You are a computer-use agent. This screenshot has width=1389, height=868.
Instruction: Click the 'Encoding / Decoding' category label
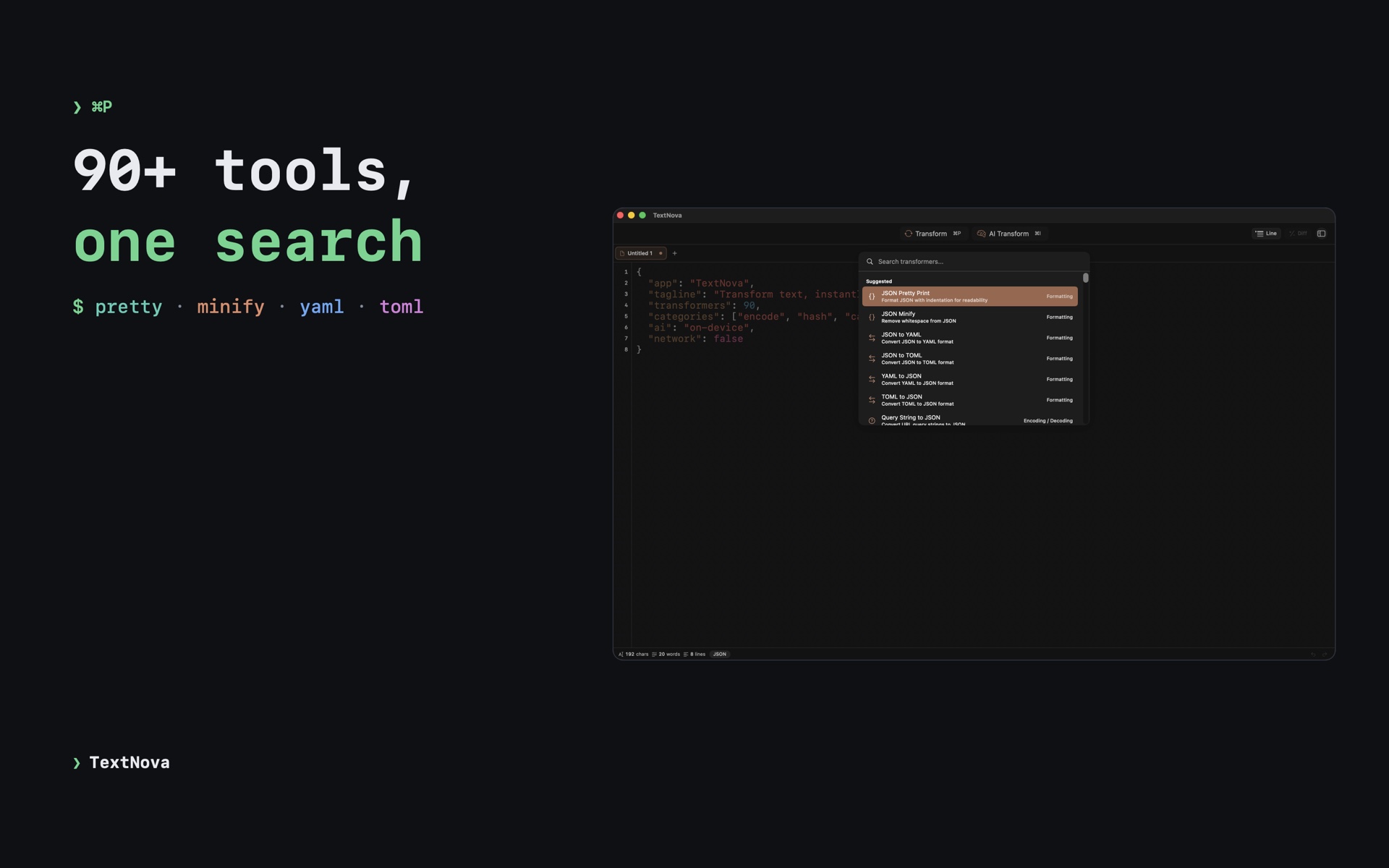click(1048, 421)
